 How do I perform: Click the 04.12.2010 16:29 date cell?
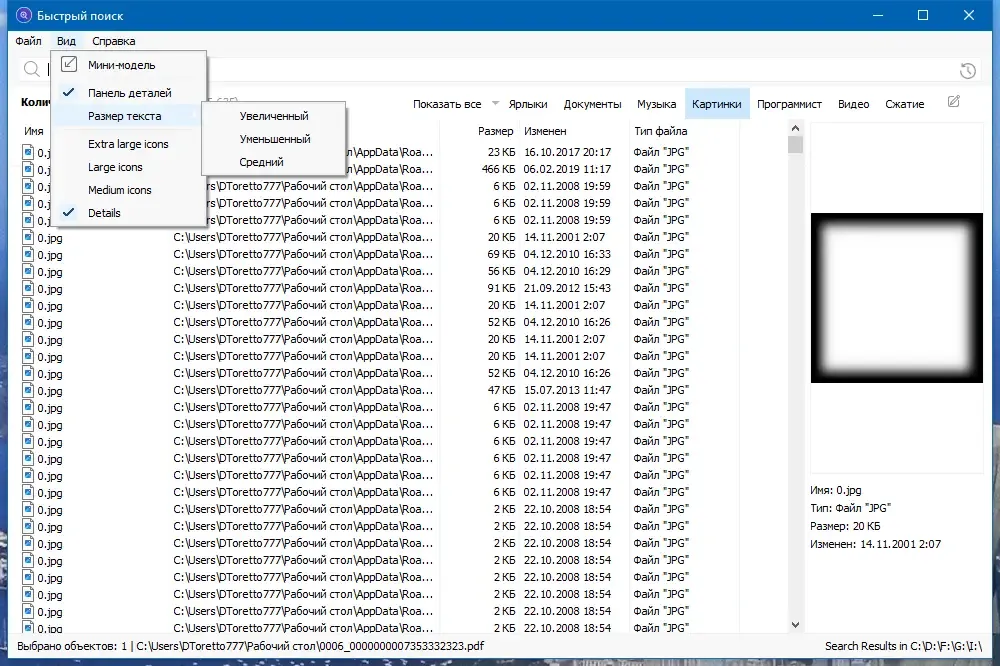coord(567,271)
